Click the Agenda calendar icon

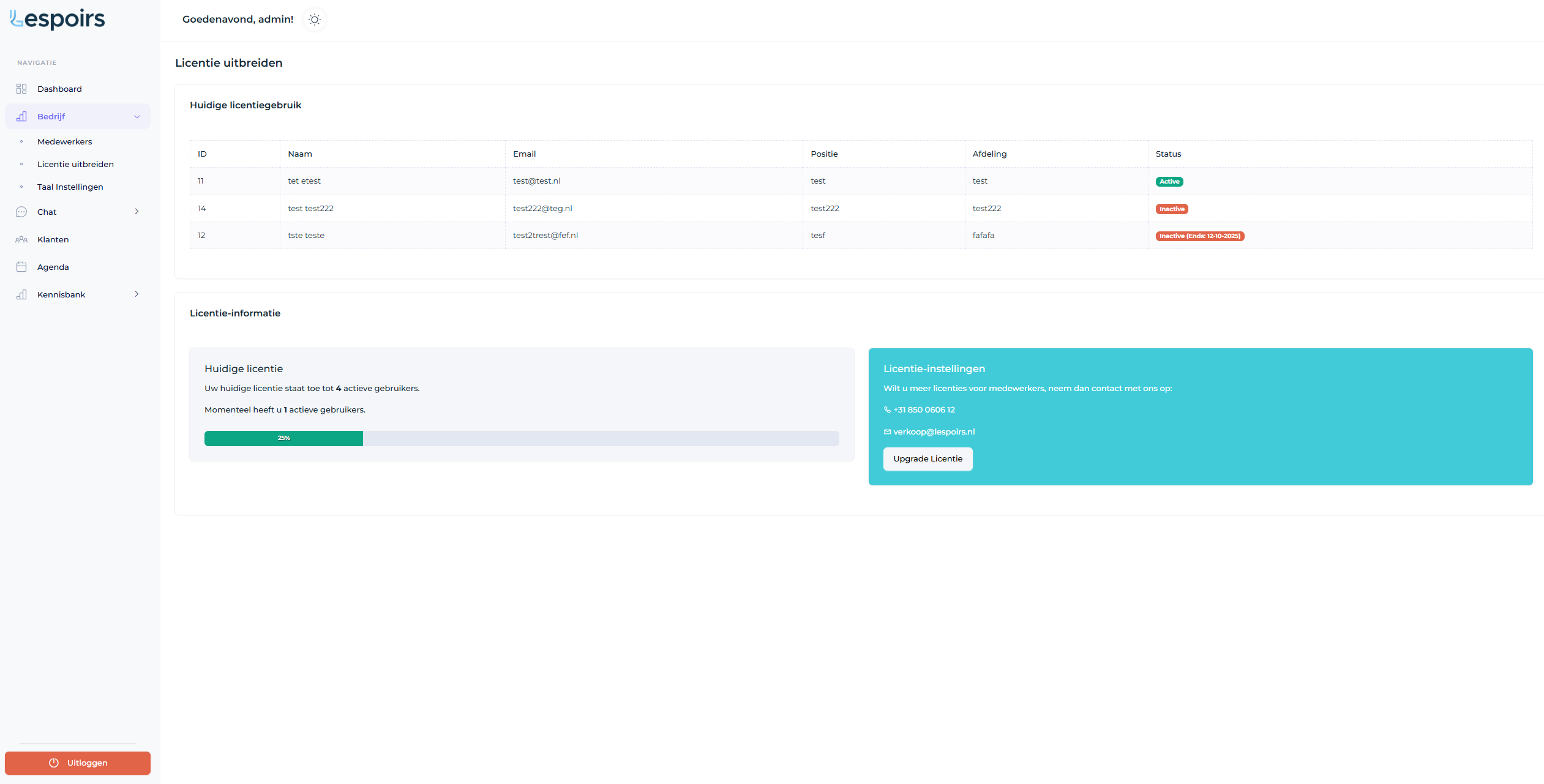point(21,267)
